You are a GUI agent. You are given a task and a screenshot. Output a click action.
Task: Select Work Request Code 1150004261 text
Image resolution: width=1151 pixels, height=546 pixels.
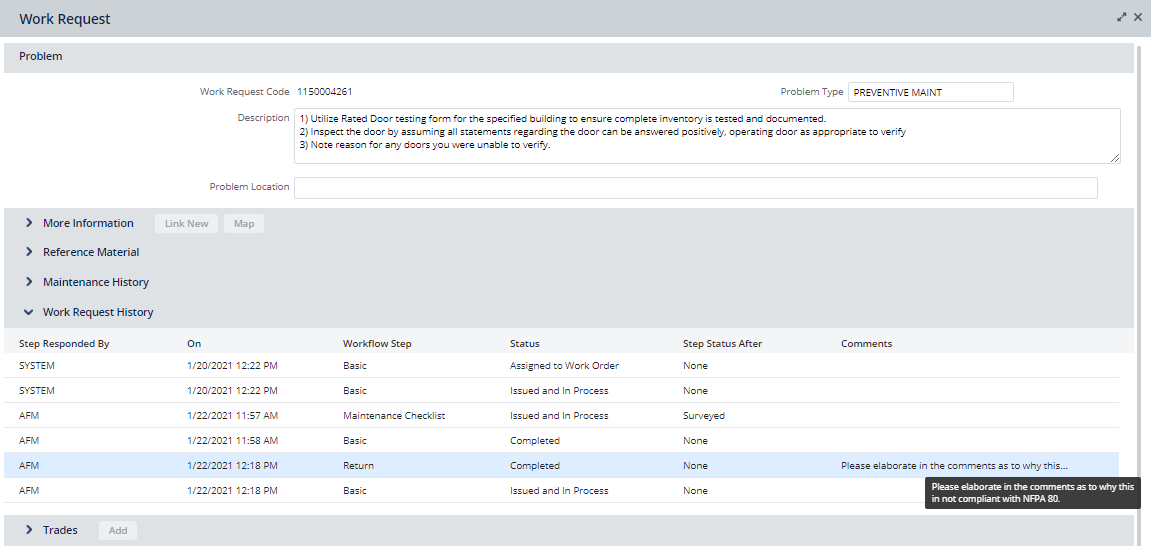324,92
